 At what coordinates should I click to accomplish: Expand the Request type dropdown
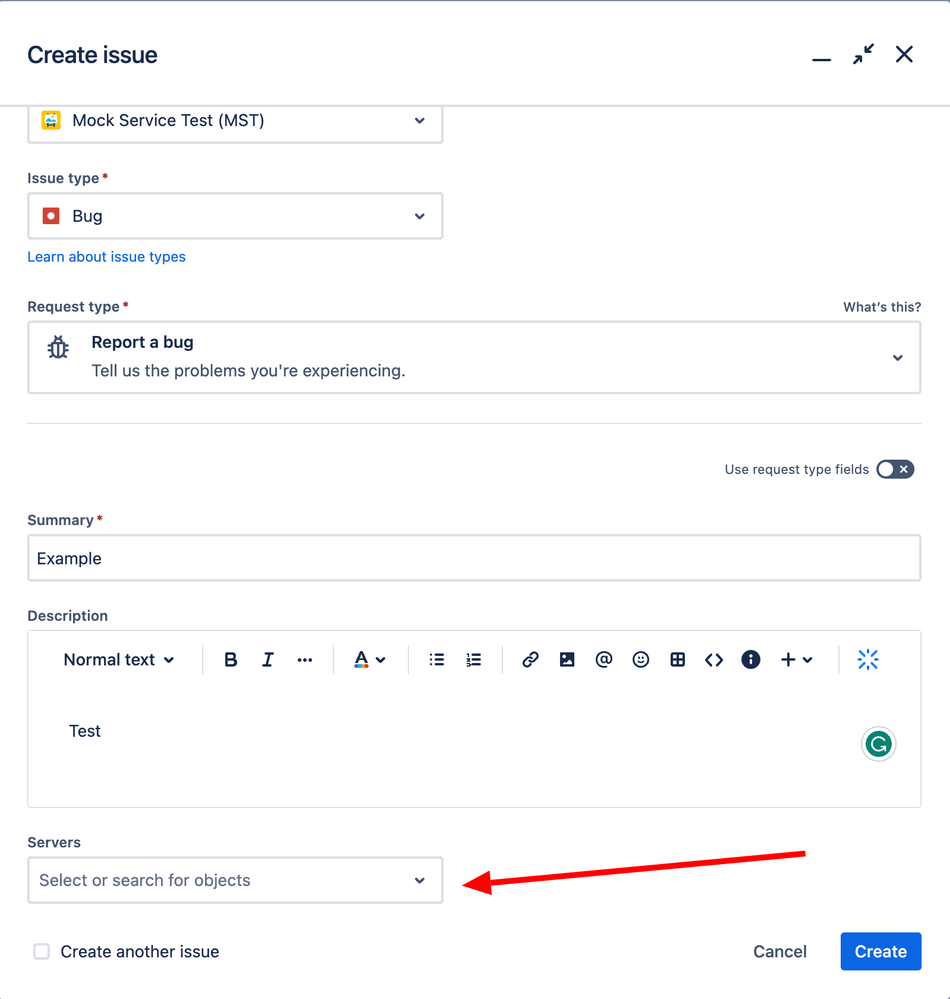click(474, 357)
